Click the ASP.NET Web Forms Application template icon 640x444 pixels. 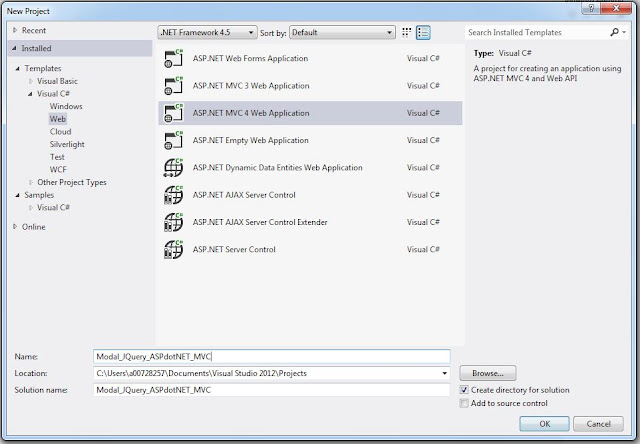tap(173, 58)
